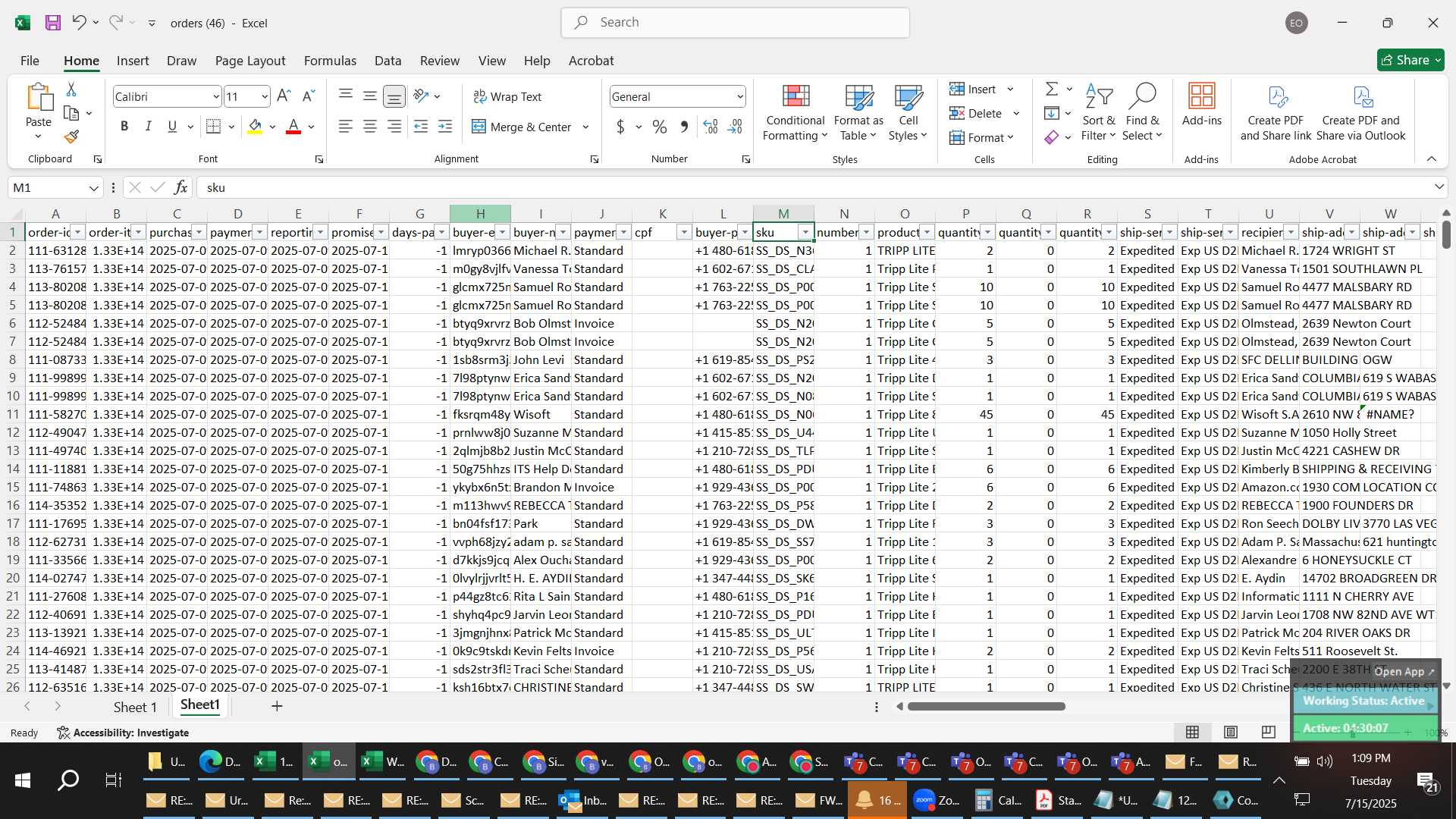Click the Search box in title bar
The height and width of the screenshot is (819, 1456).
pos(736,23)
